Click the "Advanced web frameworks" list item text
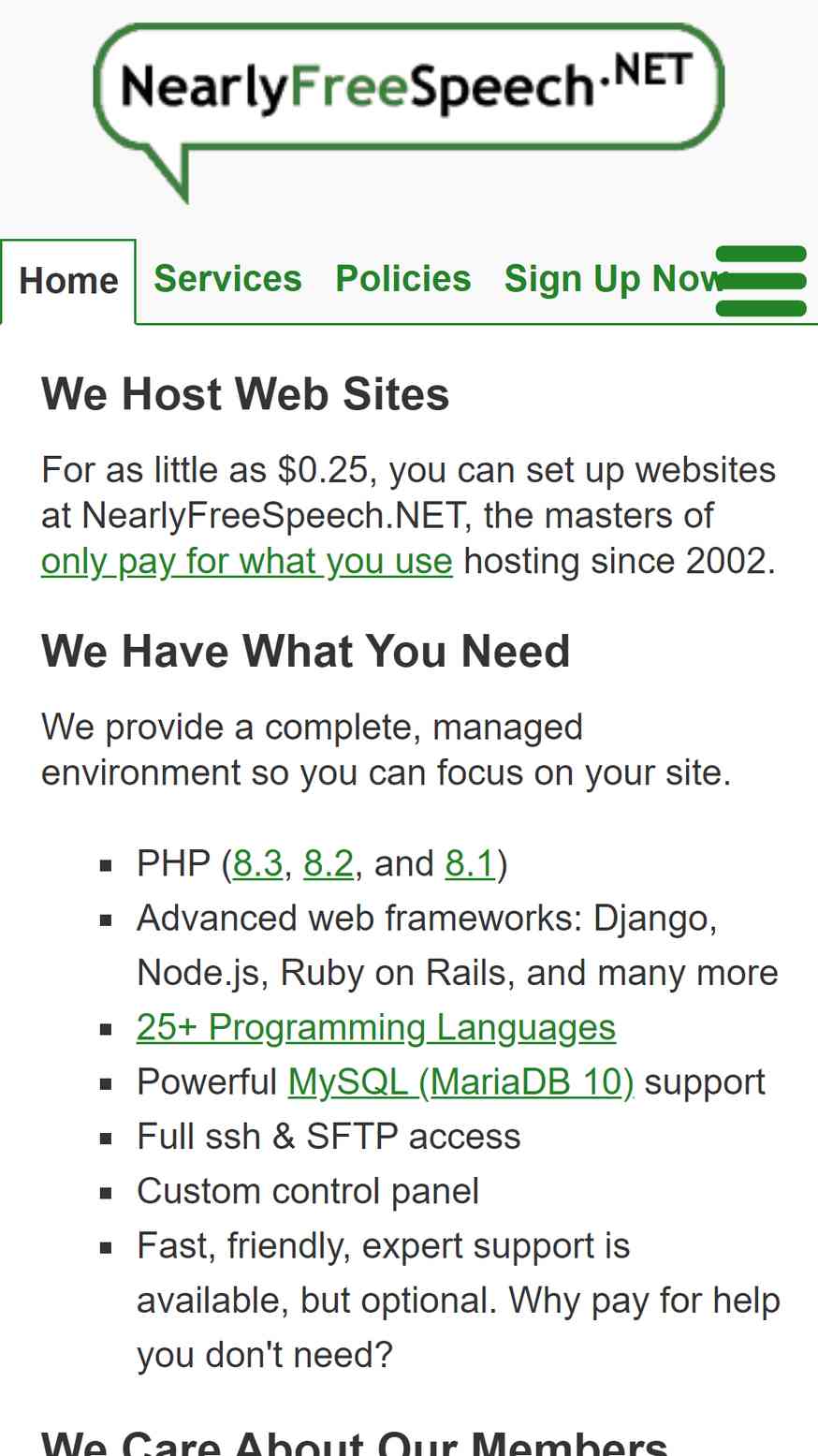Screen dimensions: 818x1456 458,946
